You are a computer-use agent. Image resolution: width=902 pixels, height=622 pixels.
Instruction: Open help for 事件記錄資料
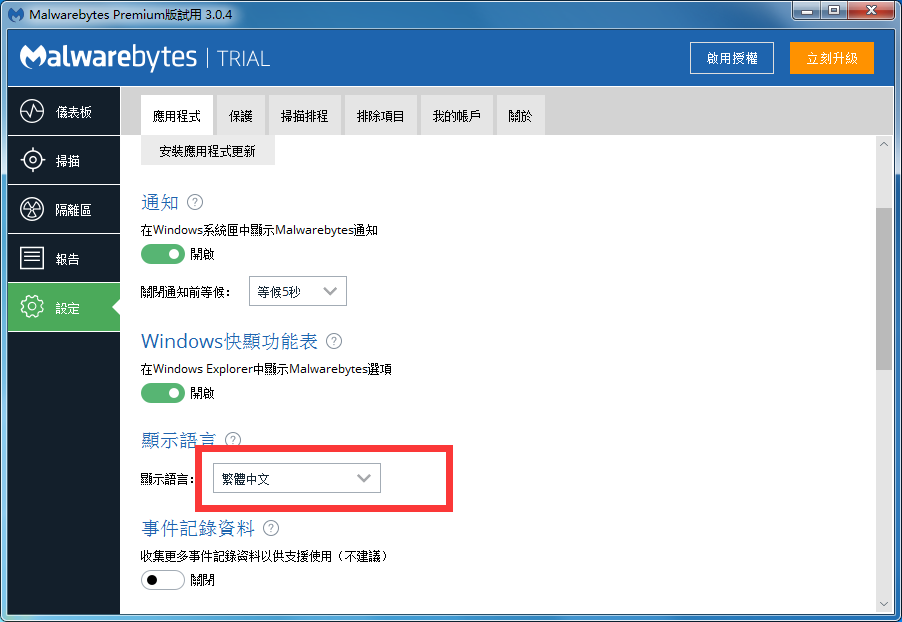tap(270, 528)
